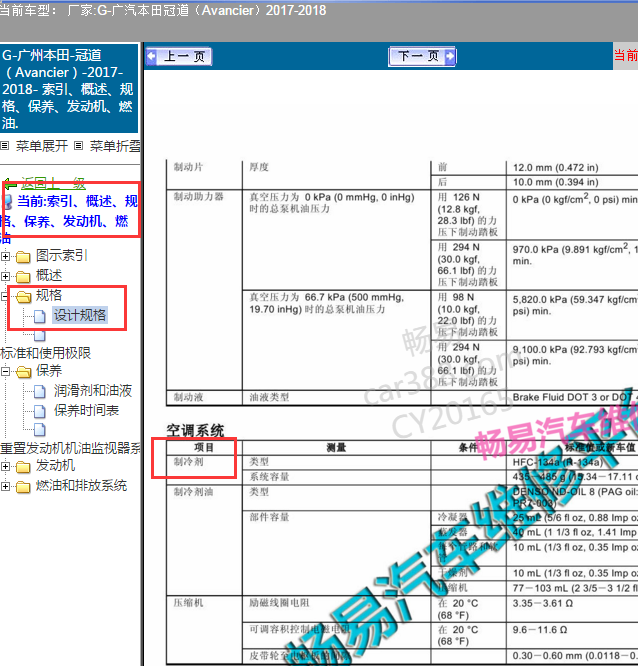Open the 图示索引 folder
The width and height of the screenshot is (638, 666).
pyautogui.click(x=62, y=255)
